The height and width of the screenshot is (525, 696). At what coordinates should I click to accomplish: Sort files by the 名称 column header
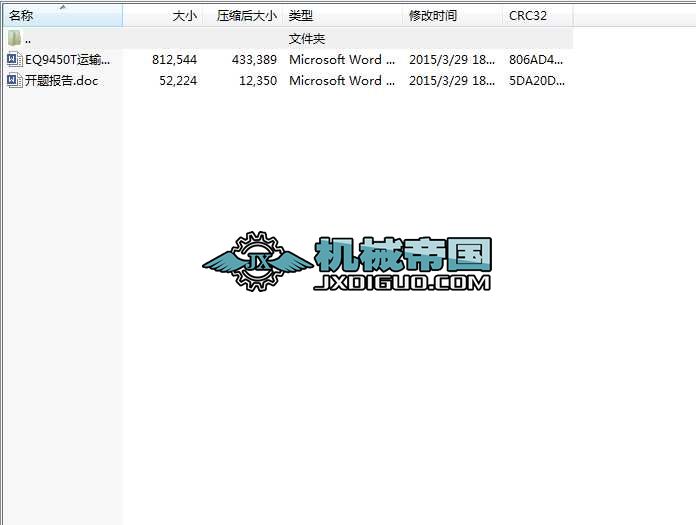pos(63,16)
